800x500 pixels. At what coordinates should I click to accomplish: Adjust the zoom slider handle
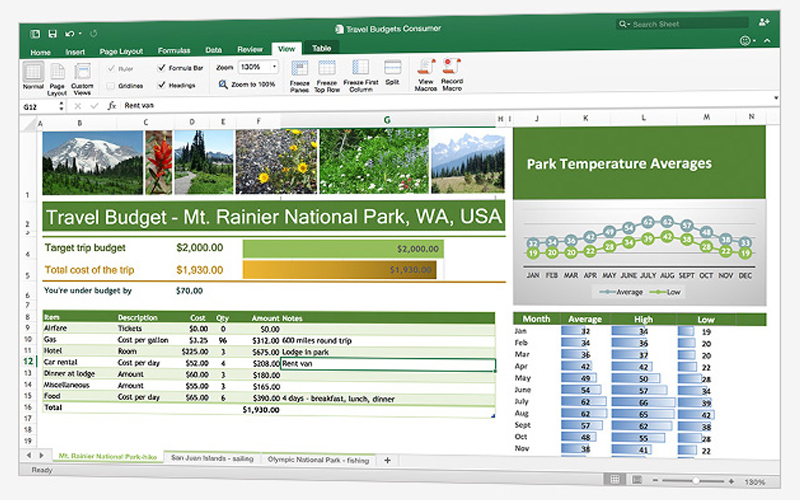click(695, 481)
